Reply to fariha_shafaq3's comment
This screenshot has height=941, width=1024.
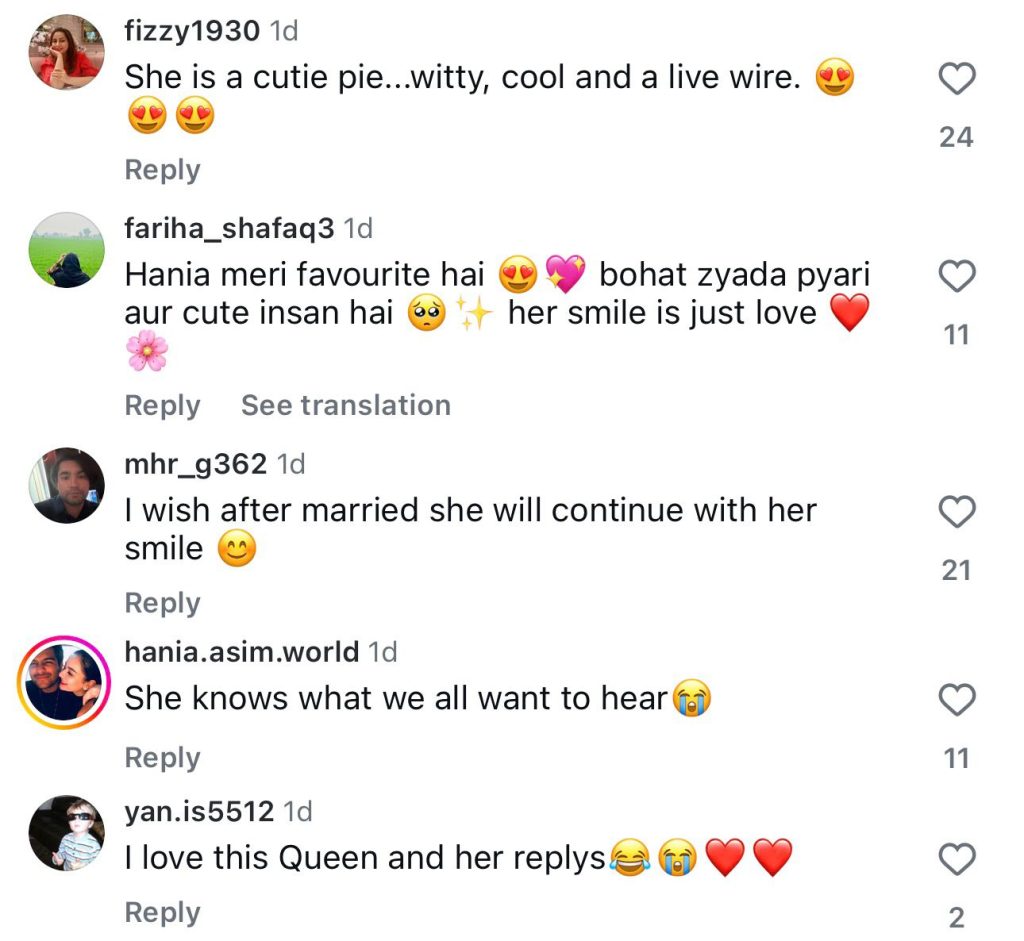tap(162, 405)
